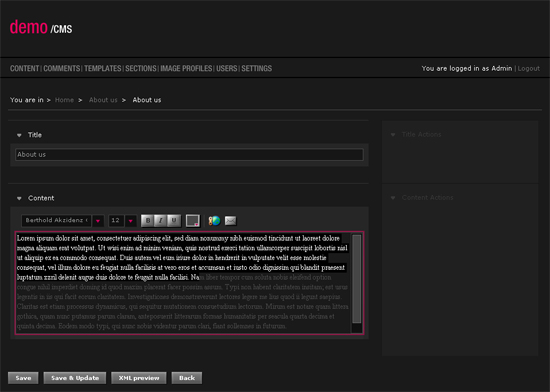Click the Logout link
Viewport: 550px width, 392px height.
[x=529, y=68]
